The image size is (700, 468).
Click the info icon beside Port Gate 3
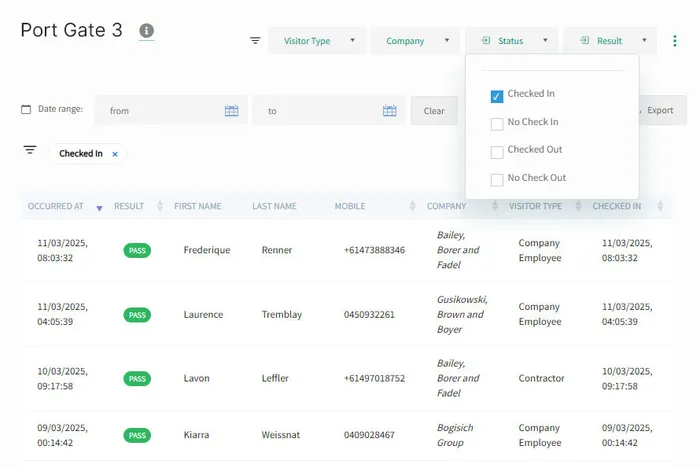point(147,31)
